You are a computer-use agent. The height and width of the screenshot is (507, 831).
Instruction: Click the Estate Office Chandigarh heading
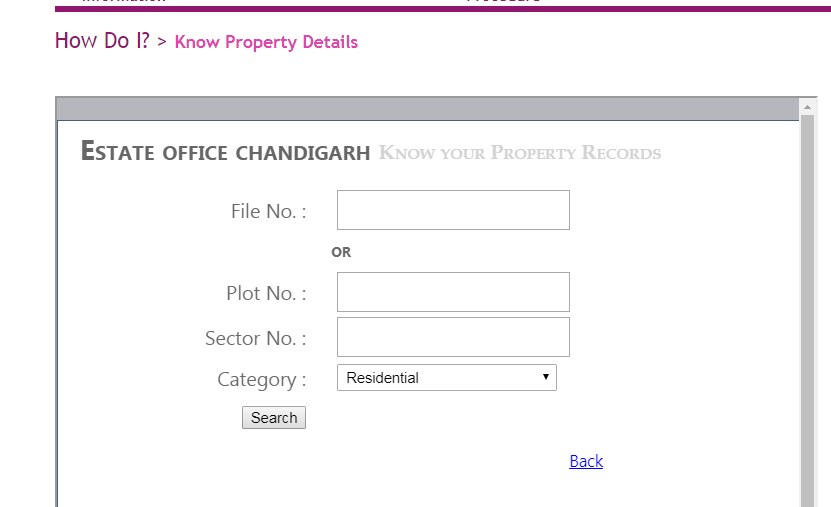(225, 153)
